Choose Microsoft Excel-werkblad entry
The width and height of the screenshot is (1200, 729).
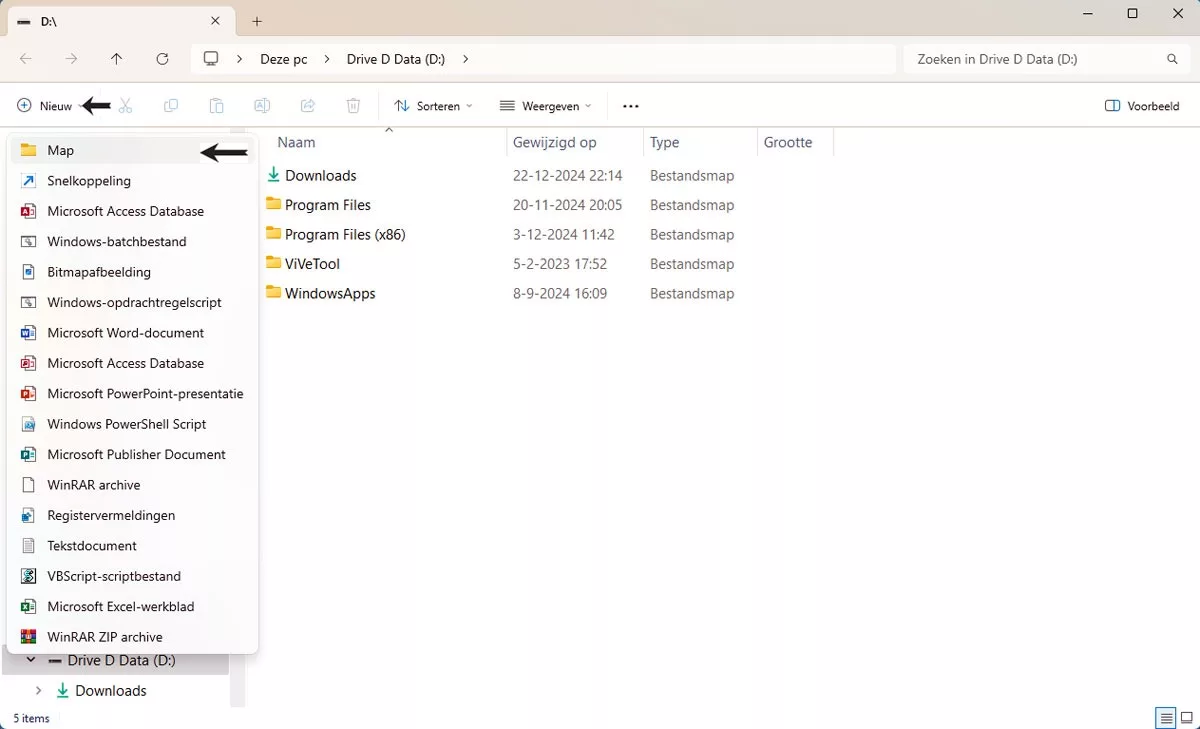pos(132,606)
